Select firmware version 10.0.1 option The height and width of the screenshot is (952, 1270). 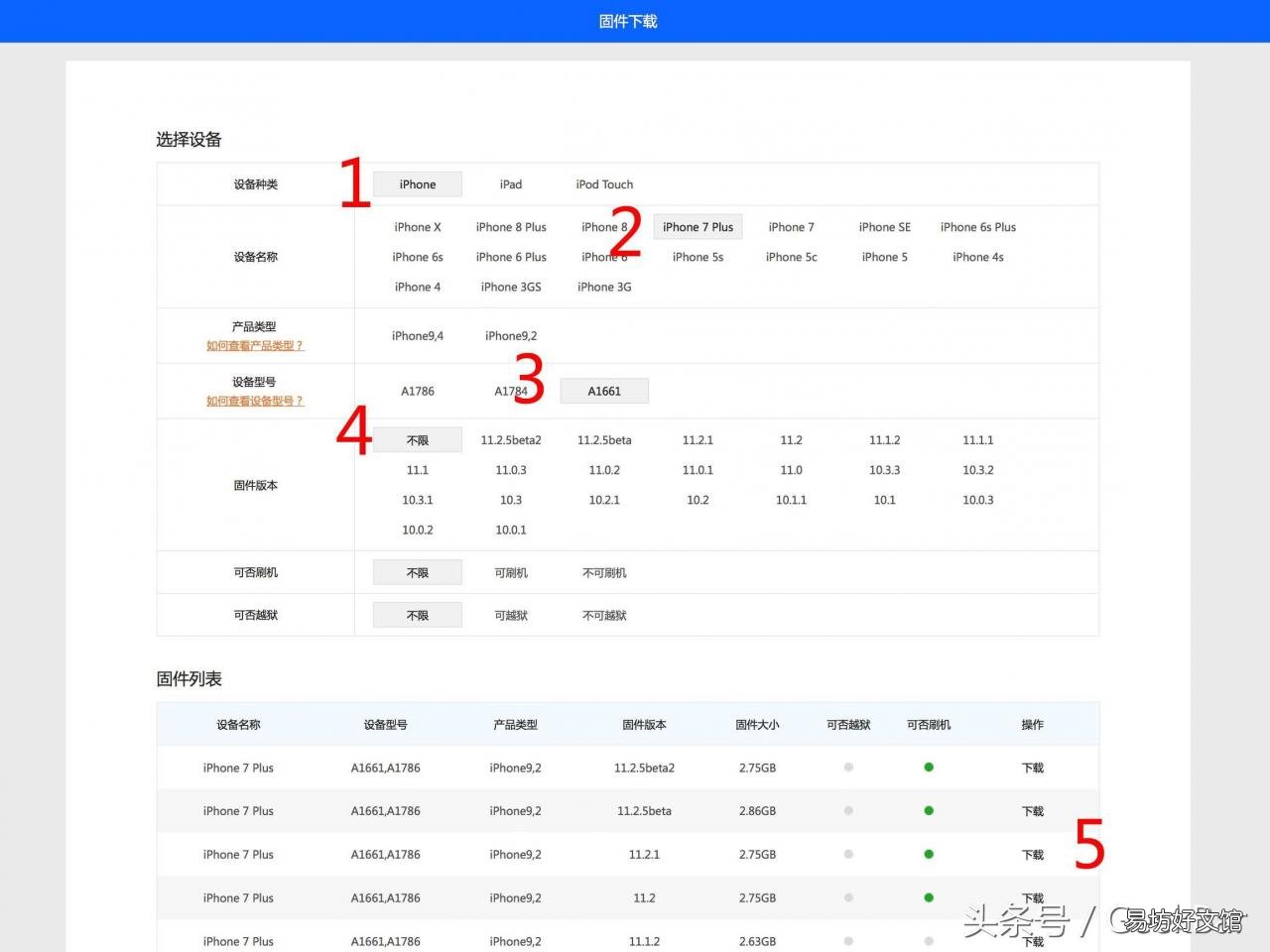click(x=511, y=530)
